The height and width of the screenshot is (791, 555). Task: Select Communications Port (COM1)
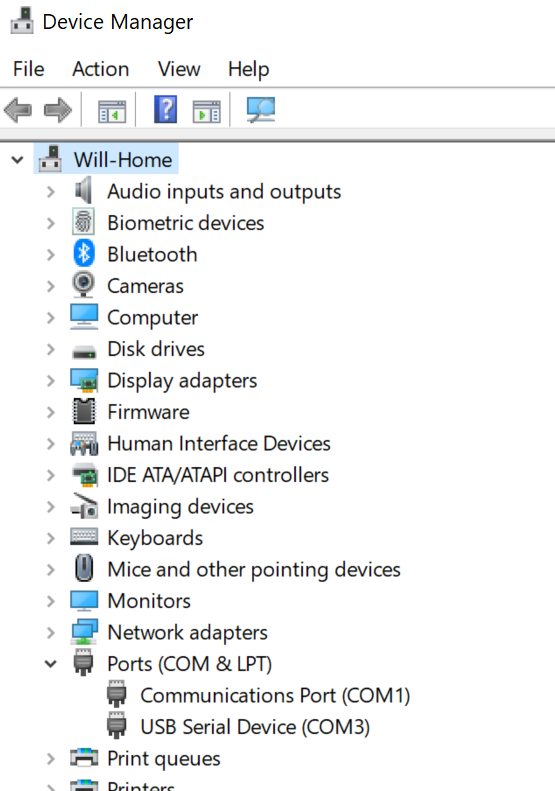click(x=275, y=696)
